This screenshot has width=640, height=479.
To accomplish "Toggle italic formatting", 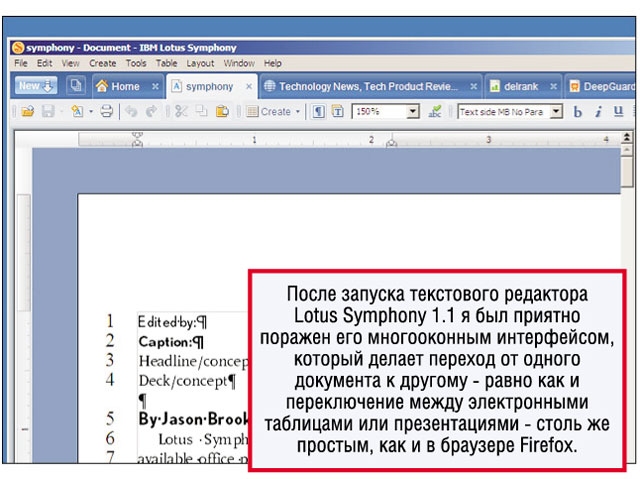I will [598, 111].
